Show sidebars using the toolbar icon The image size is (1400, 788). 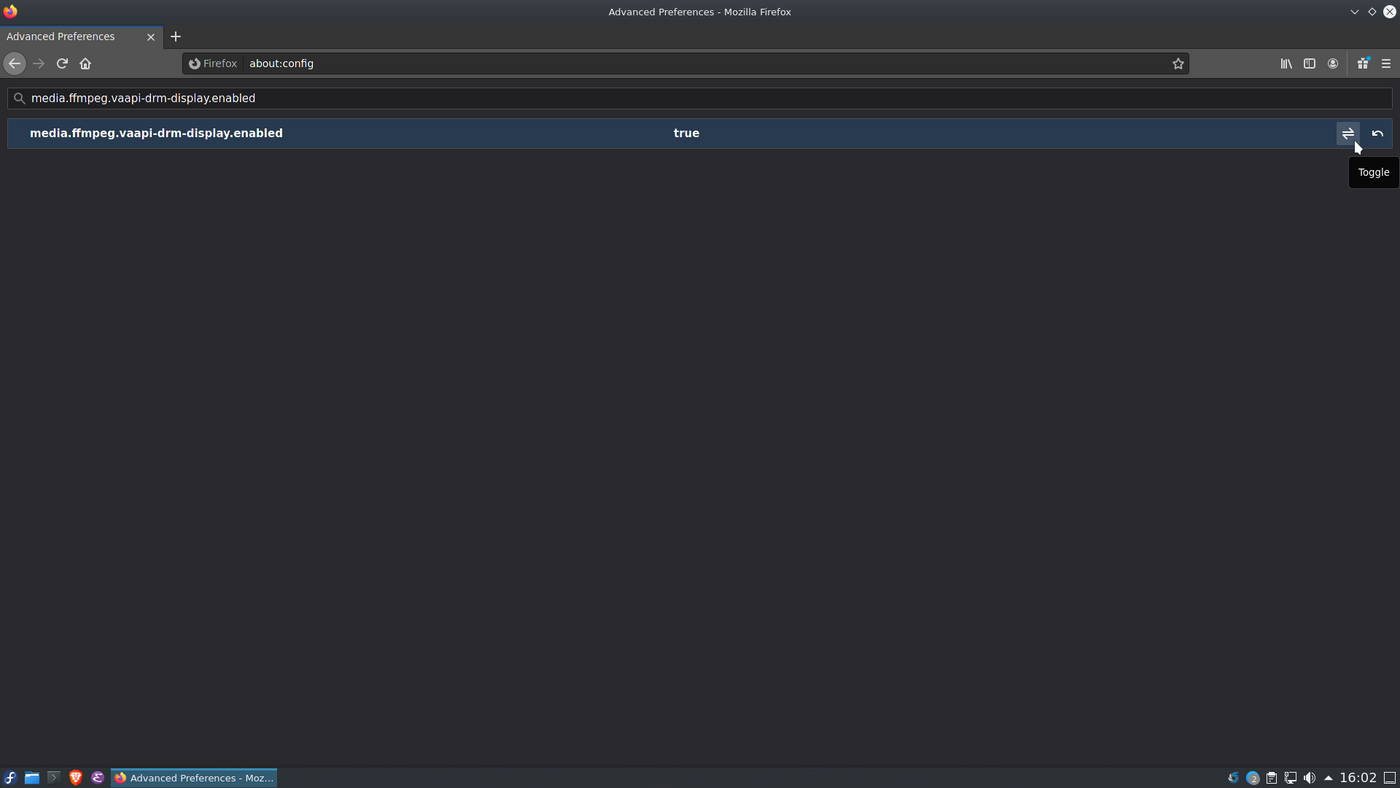click(x=1309, y=63)
